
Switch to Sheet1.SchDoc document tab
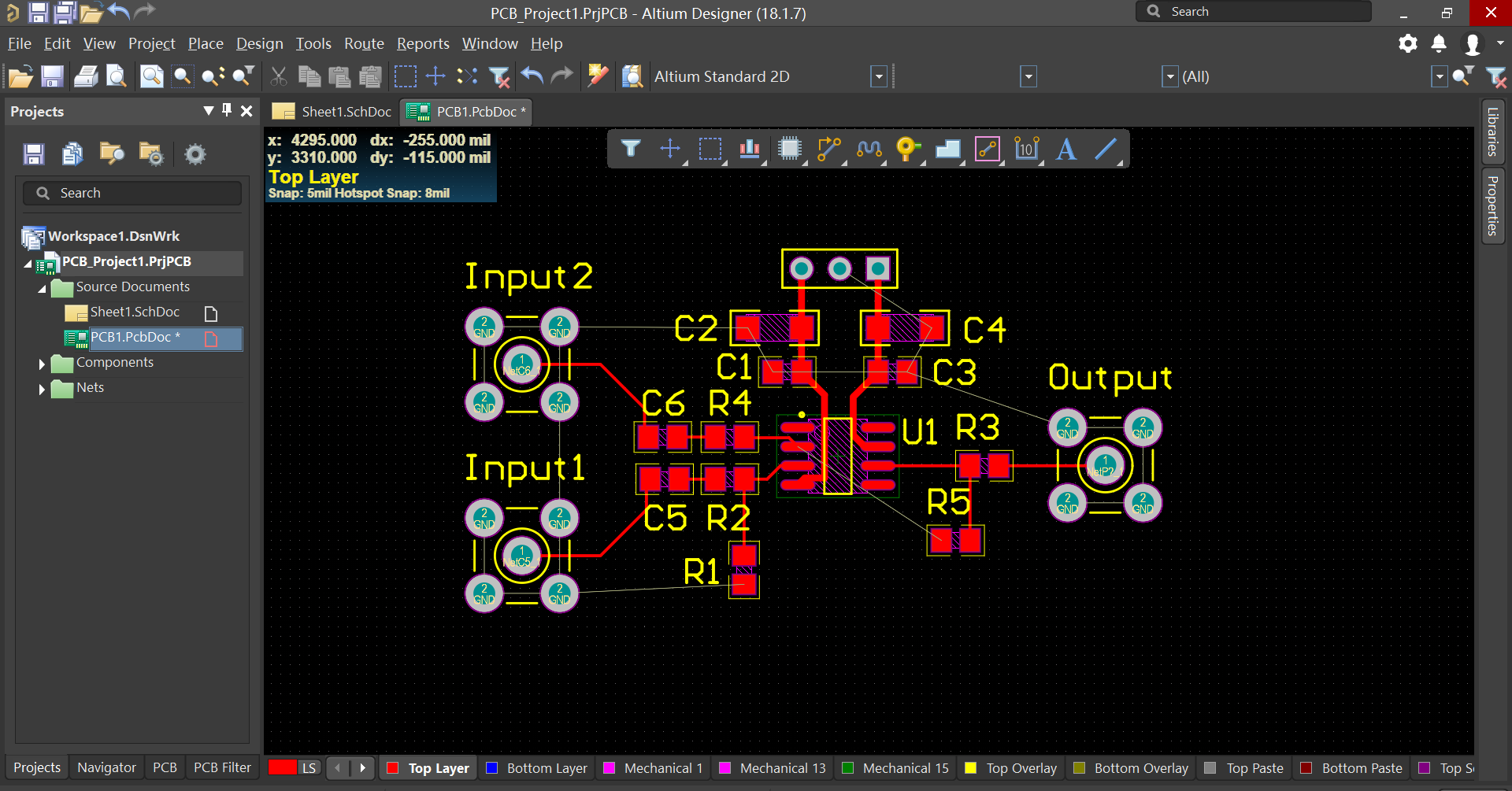tap(332, 112)
